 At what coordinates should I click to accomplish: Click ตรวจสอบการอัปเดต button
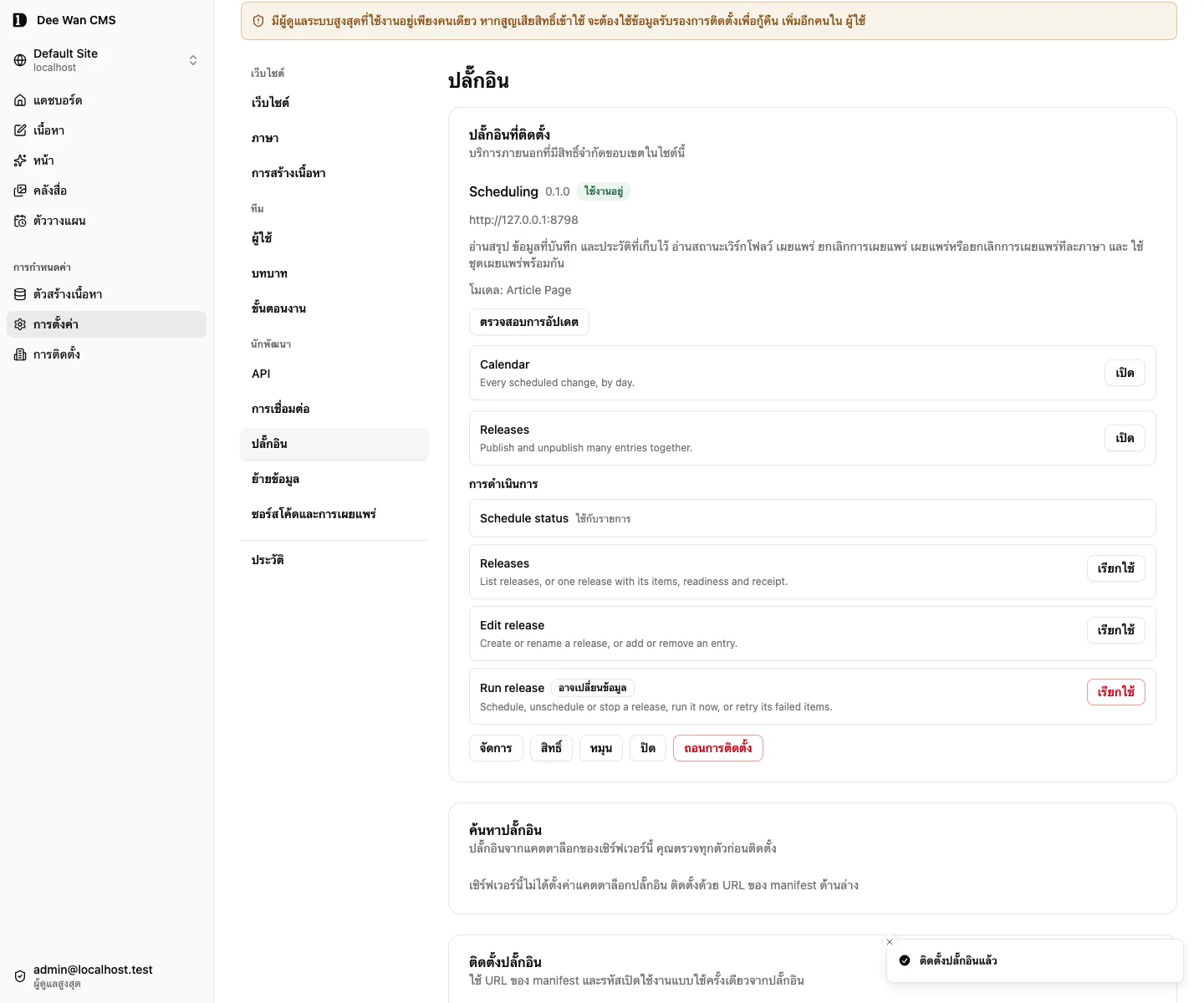coord(529,322)
